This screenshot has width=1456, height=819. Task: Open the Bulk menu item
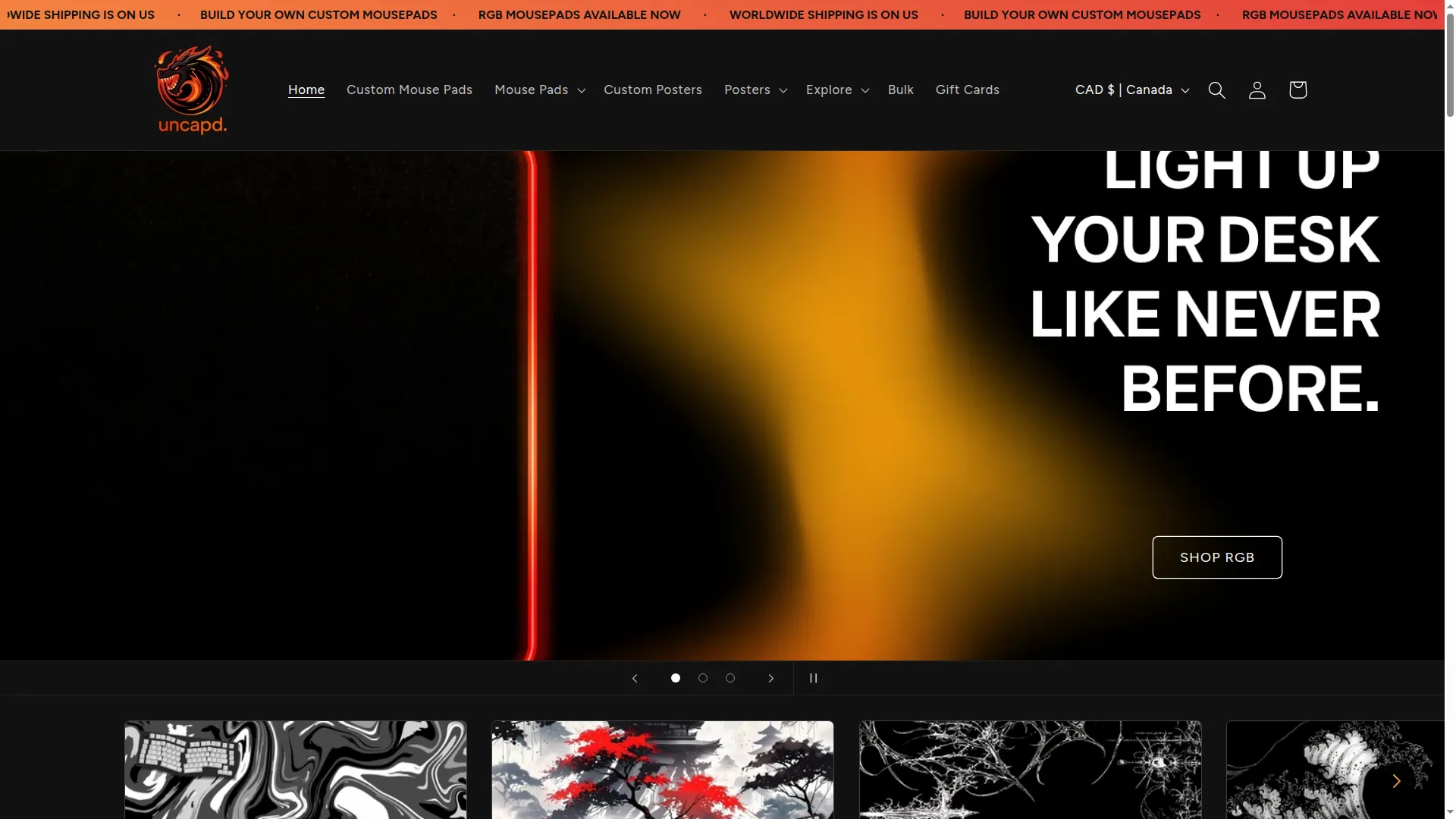901,89
